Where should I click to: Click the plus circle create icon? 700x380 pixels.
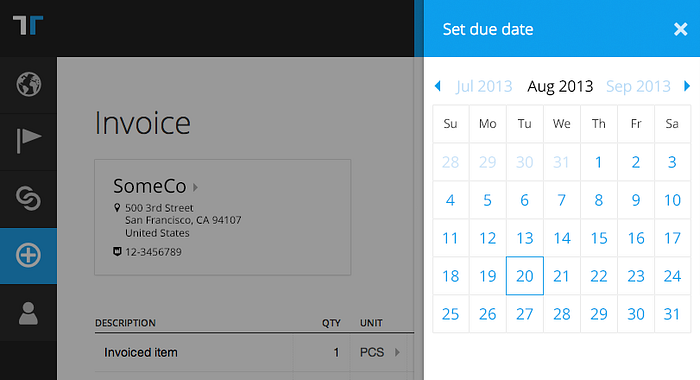pyautogui.click(x=29, y=255)
